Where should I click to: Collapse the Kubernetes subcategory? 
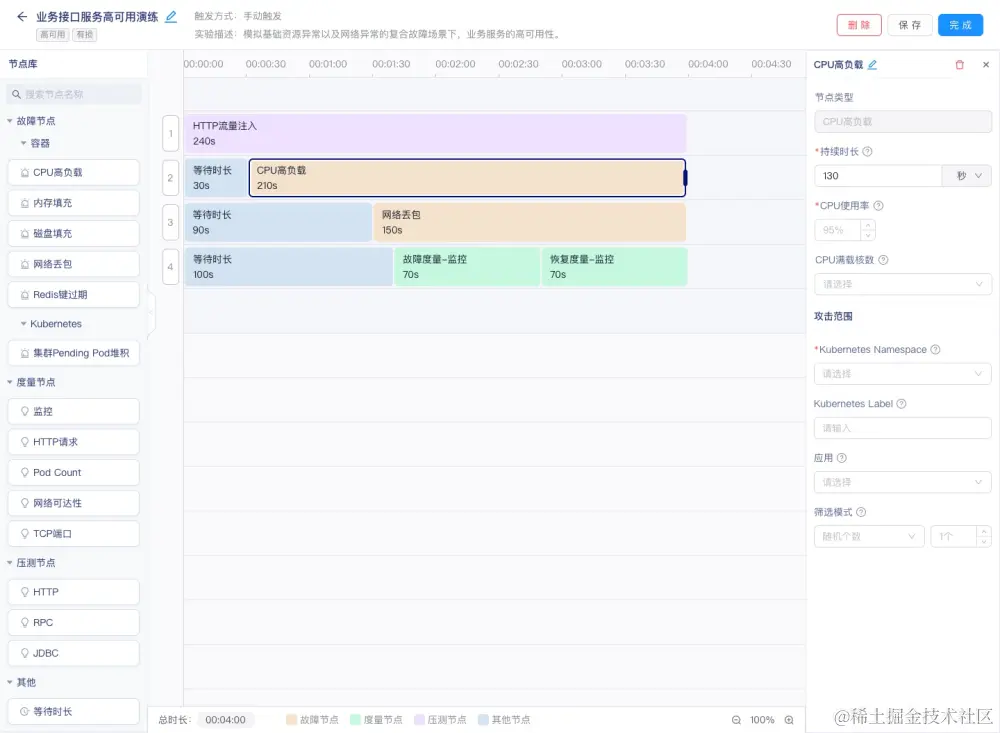click(x=24, y=323)
